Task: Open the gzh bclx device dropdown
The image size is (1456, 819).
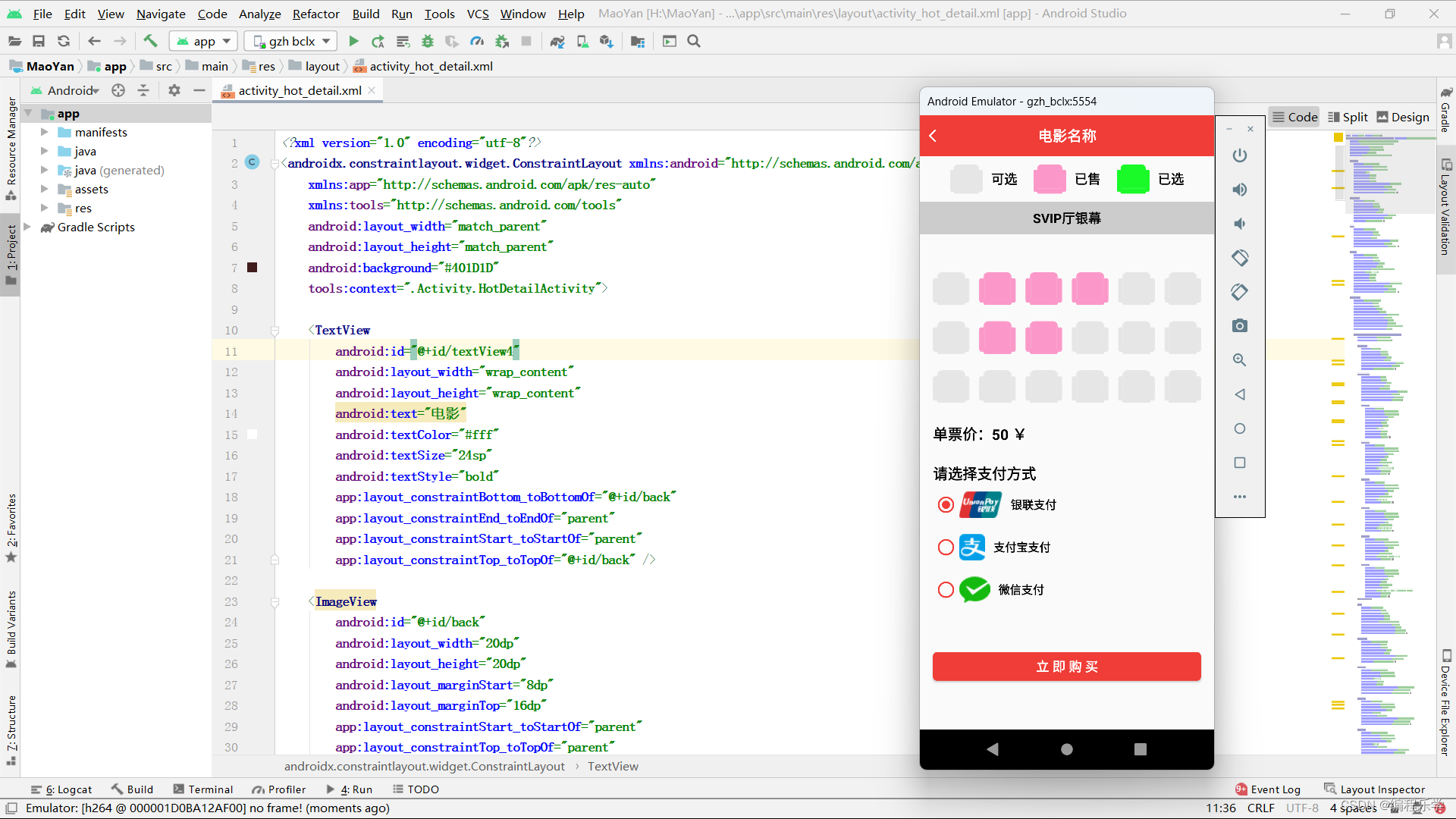Action: pyautogui.click(x=292, y=42)
